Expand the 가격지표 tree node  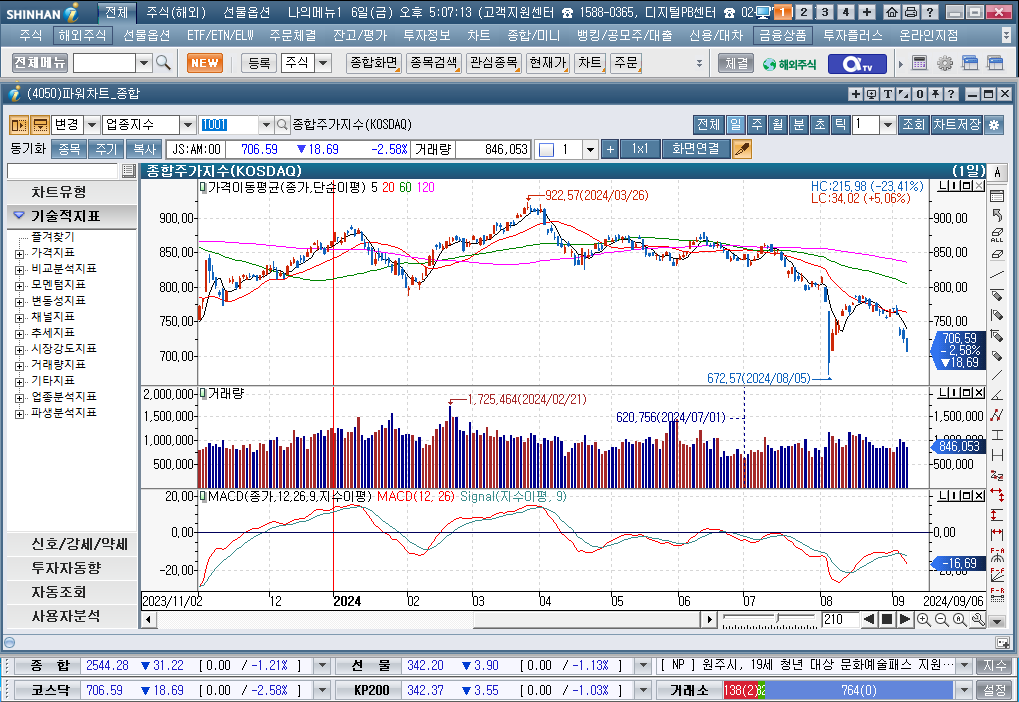coord(19,254)
